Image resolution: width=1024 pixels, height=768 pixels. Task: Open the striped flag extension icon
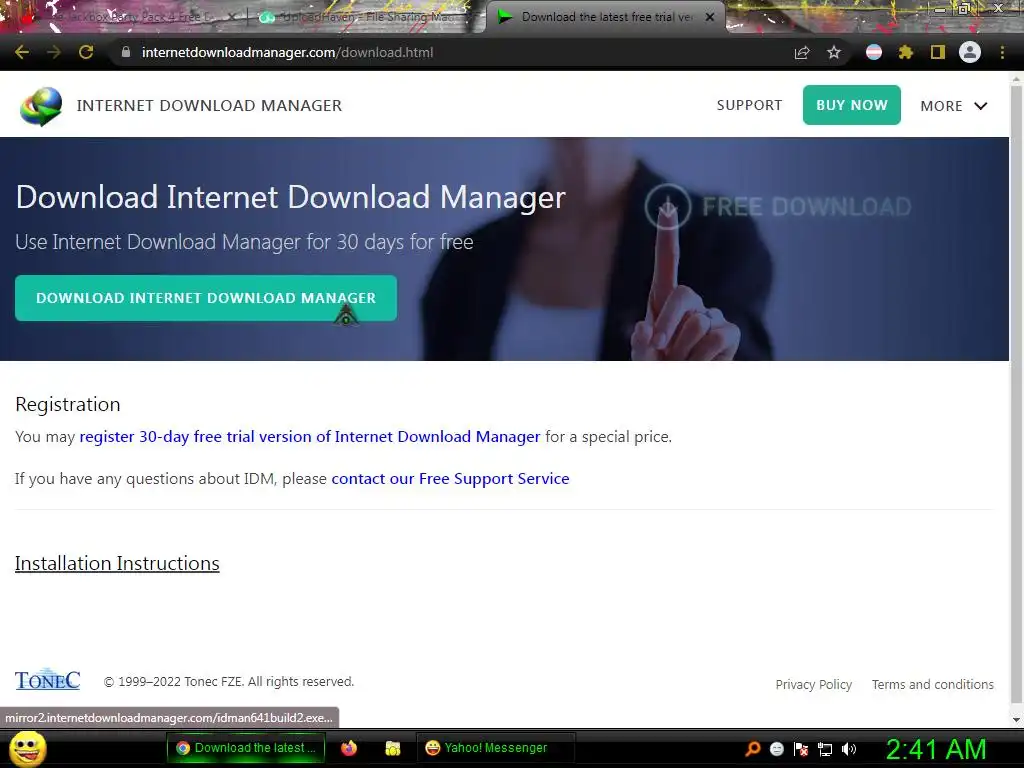874,52
